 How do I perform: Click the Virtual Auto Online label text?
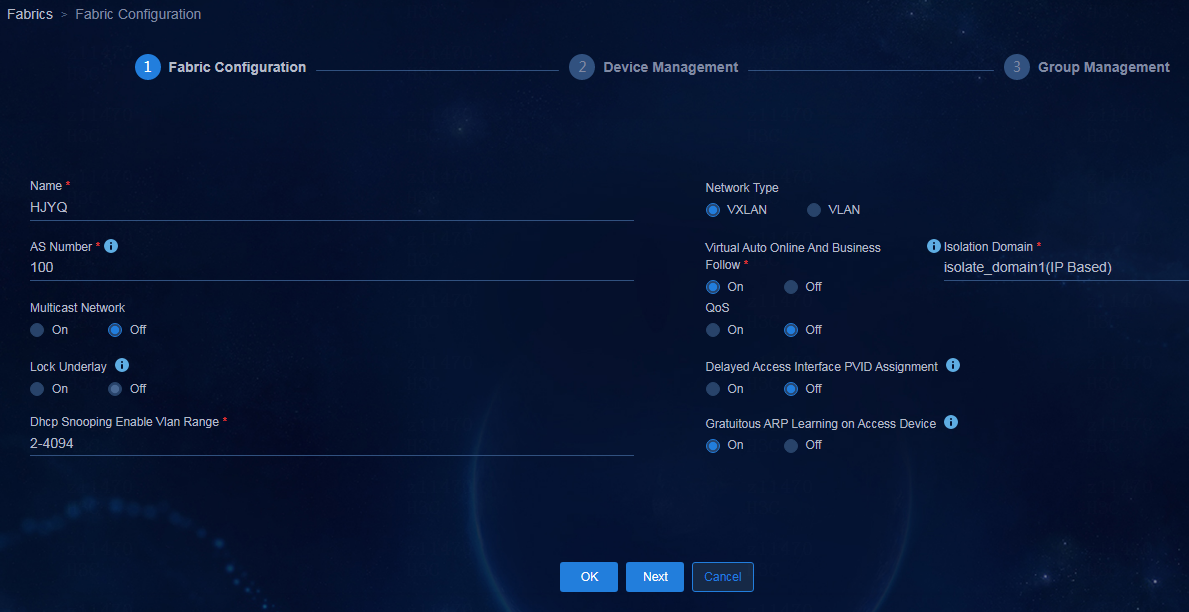coord(793,256)
